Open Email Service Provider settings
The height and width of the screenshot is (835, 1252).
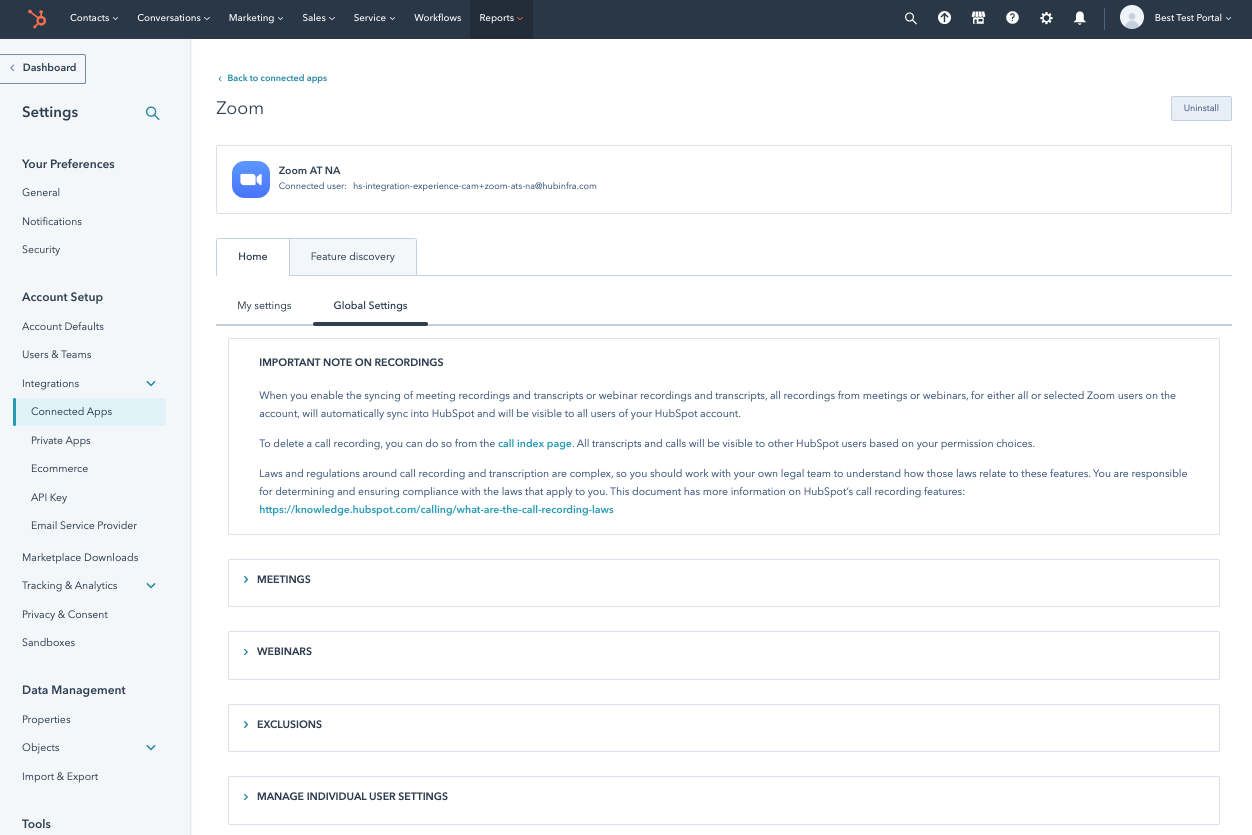[84, 526]
